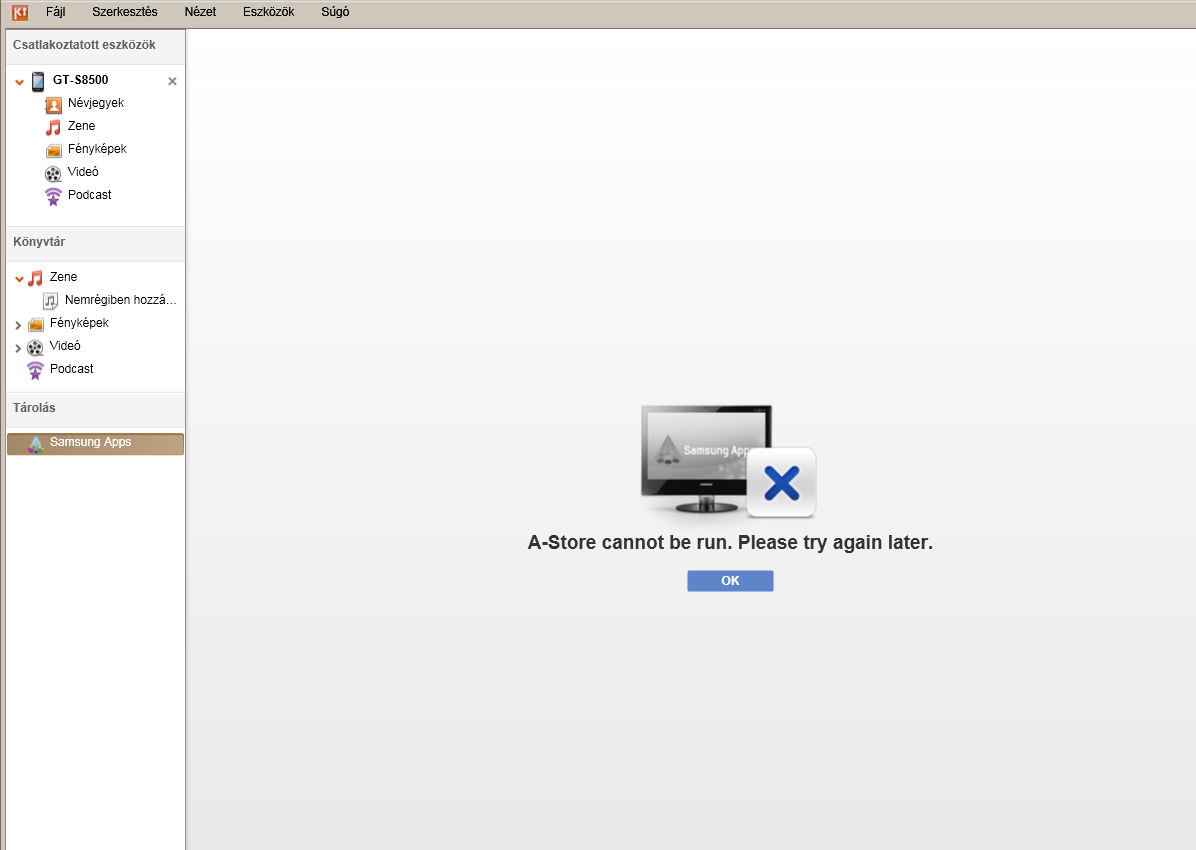
Task: Expand the Könyvtár Fényképek node
Action: pyautogui.click(x=18, y=326)
